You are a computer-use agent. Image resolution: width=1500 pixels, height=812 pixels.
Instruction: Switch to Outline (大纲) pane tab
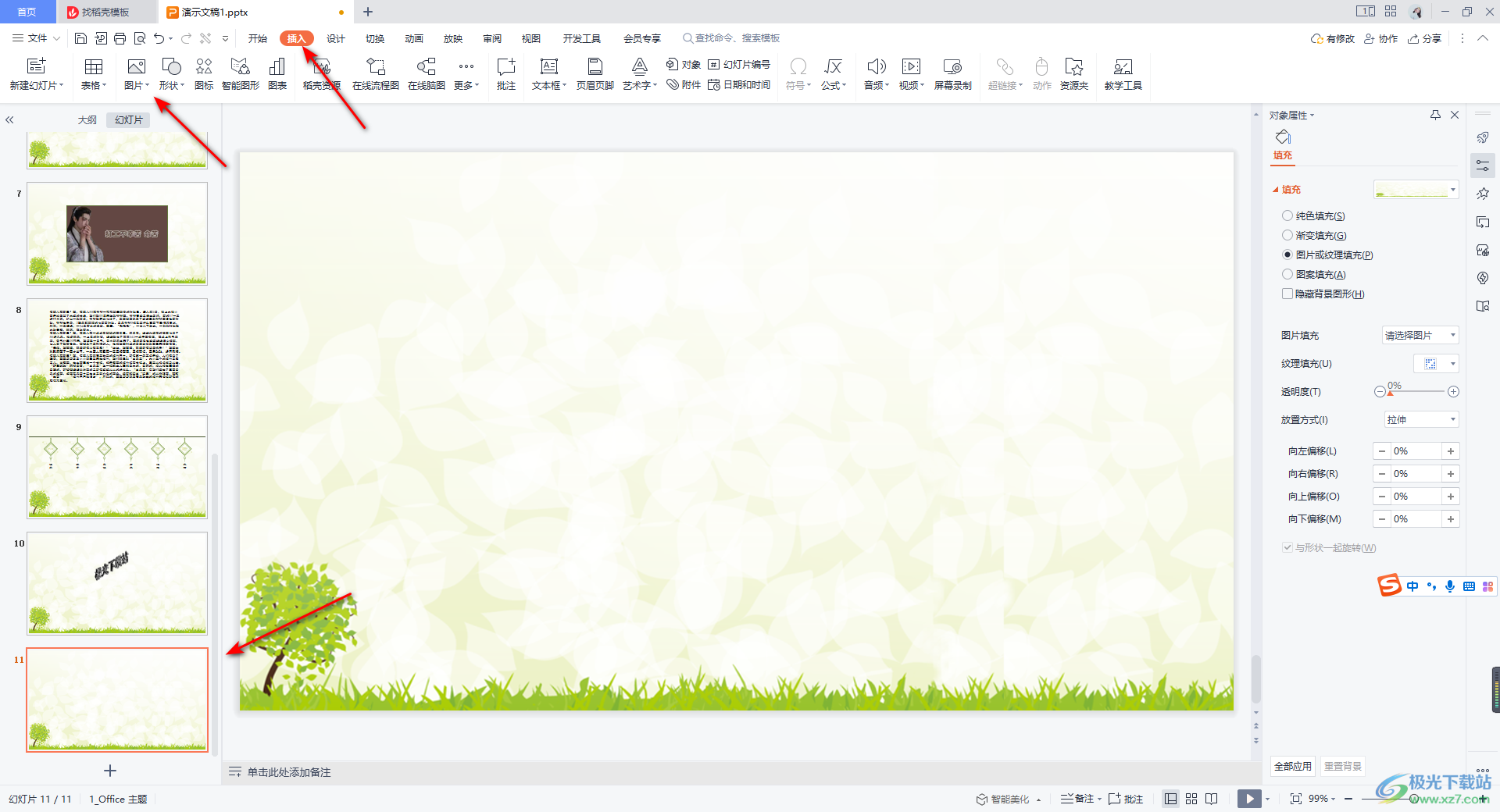[87, 119]
